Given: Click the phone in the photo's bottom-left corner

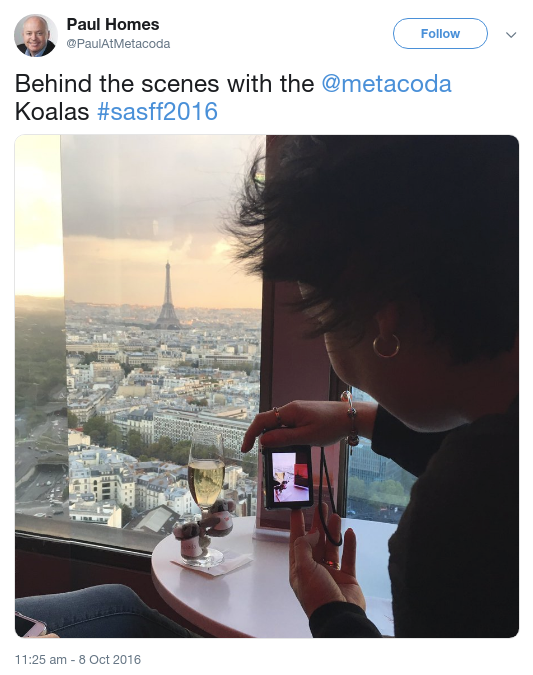Looking at the screenshot, I should coord(30,624).
